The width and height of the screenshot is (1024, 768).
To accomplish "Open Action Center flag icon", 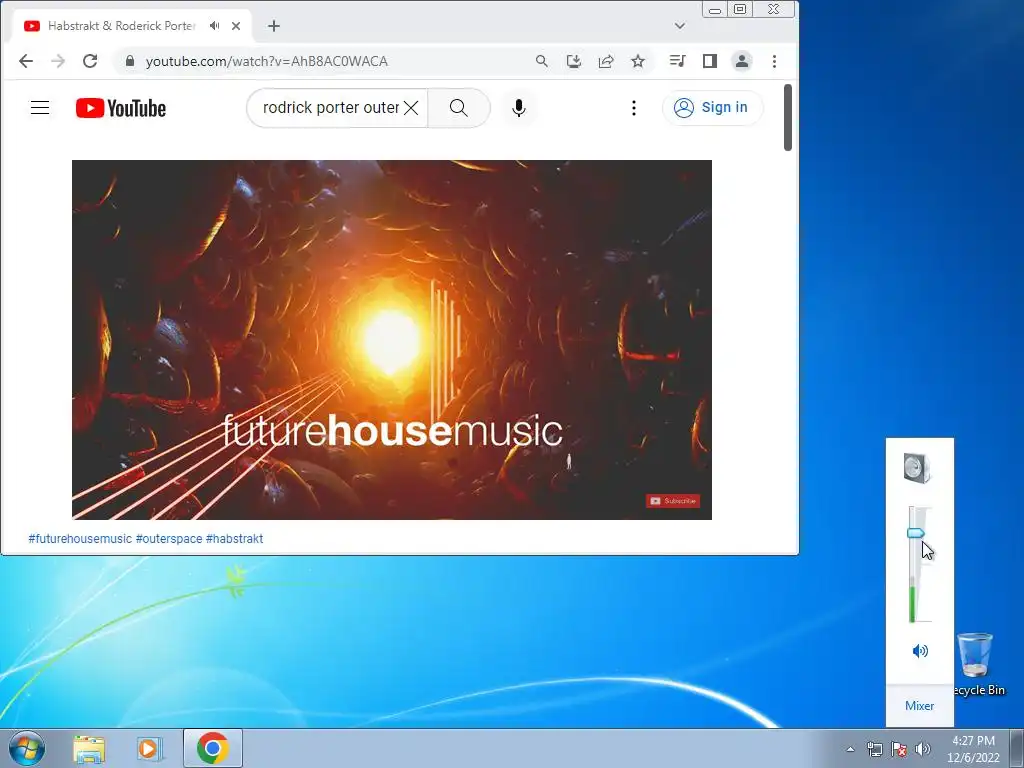I will point(899,749).
